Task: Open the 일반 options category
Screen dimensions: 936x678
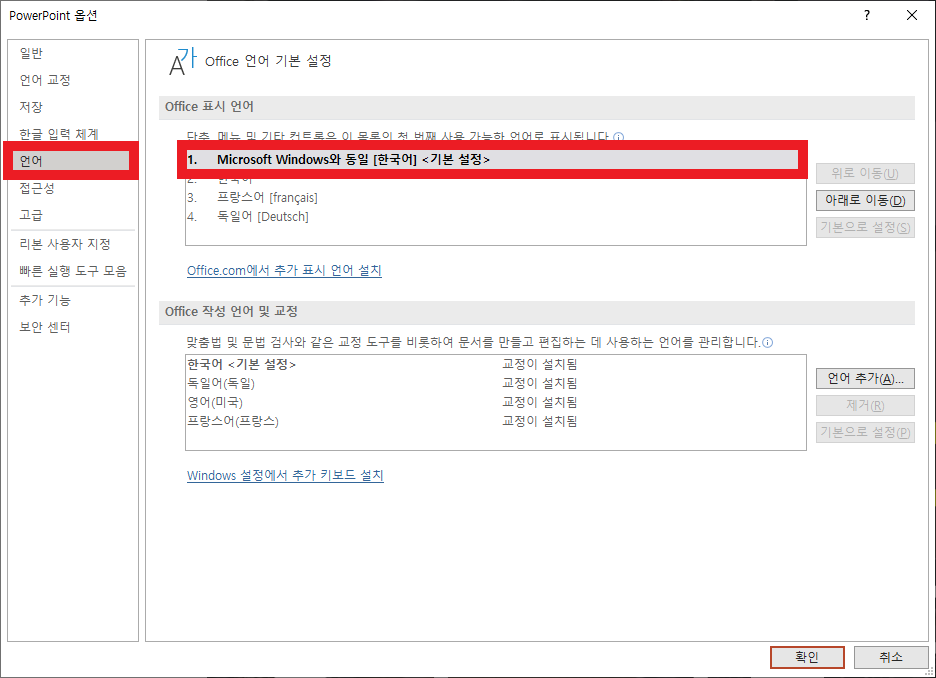Action: [x=31, y=53]
